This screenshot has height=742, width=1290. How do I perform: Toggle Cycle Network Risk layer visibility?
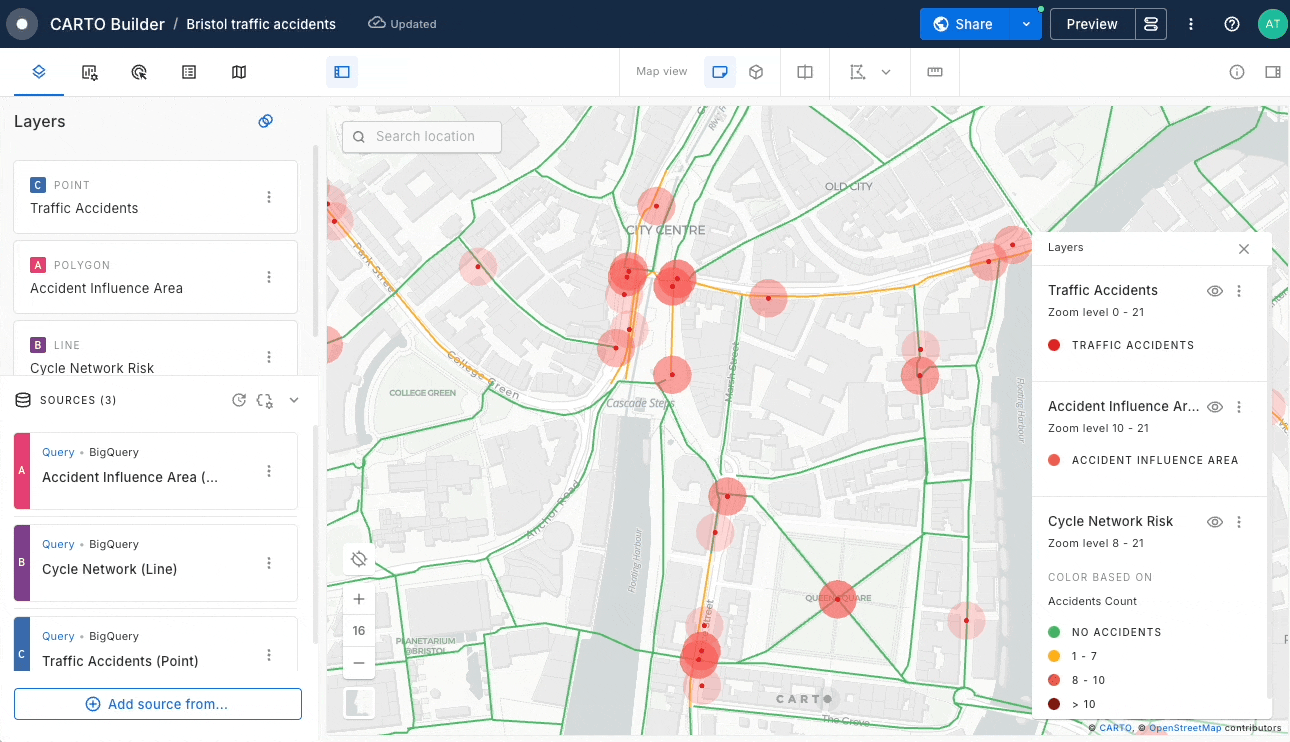[1215, 522]
